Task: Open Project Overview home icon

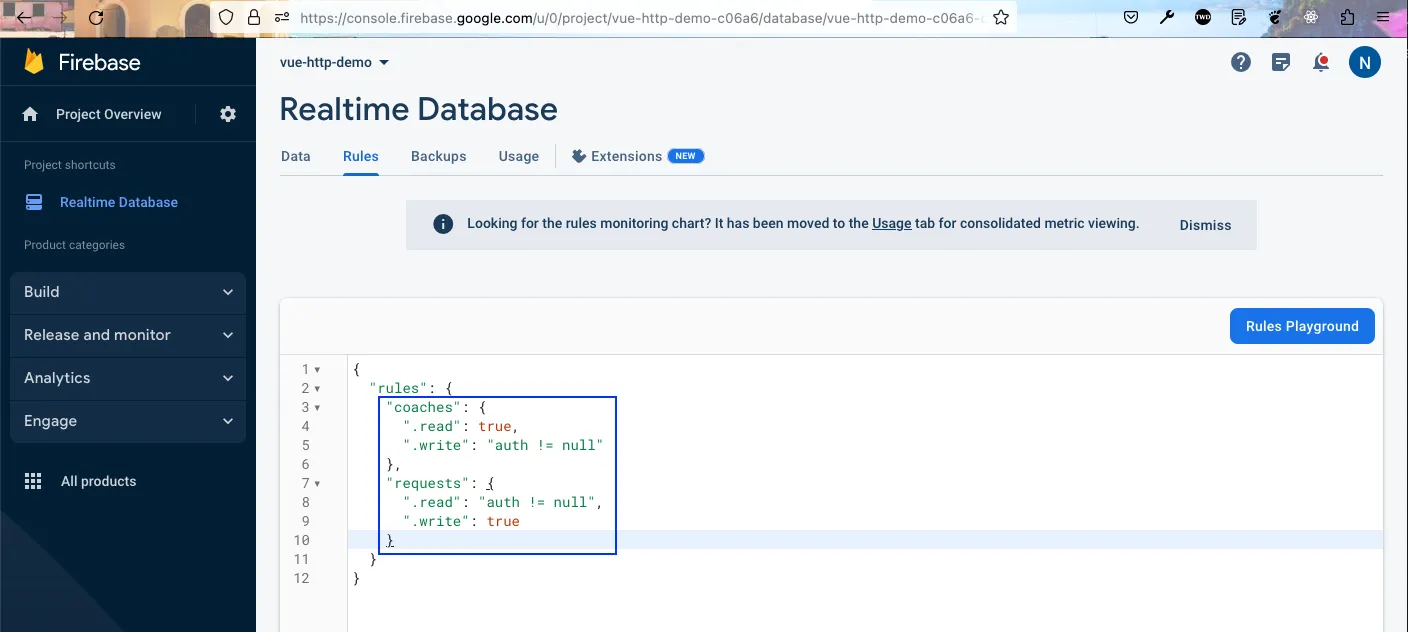Action: tap(30, 114)
